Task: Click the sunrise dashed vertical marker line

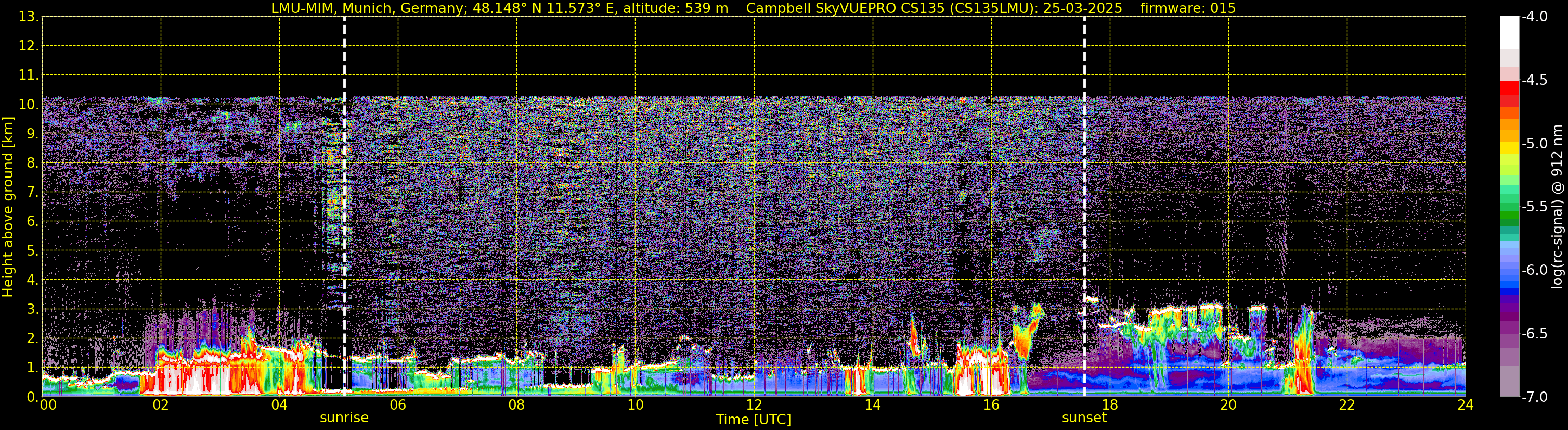Action: (344, 207)
